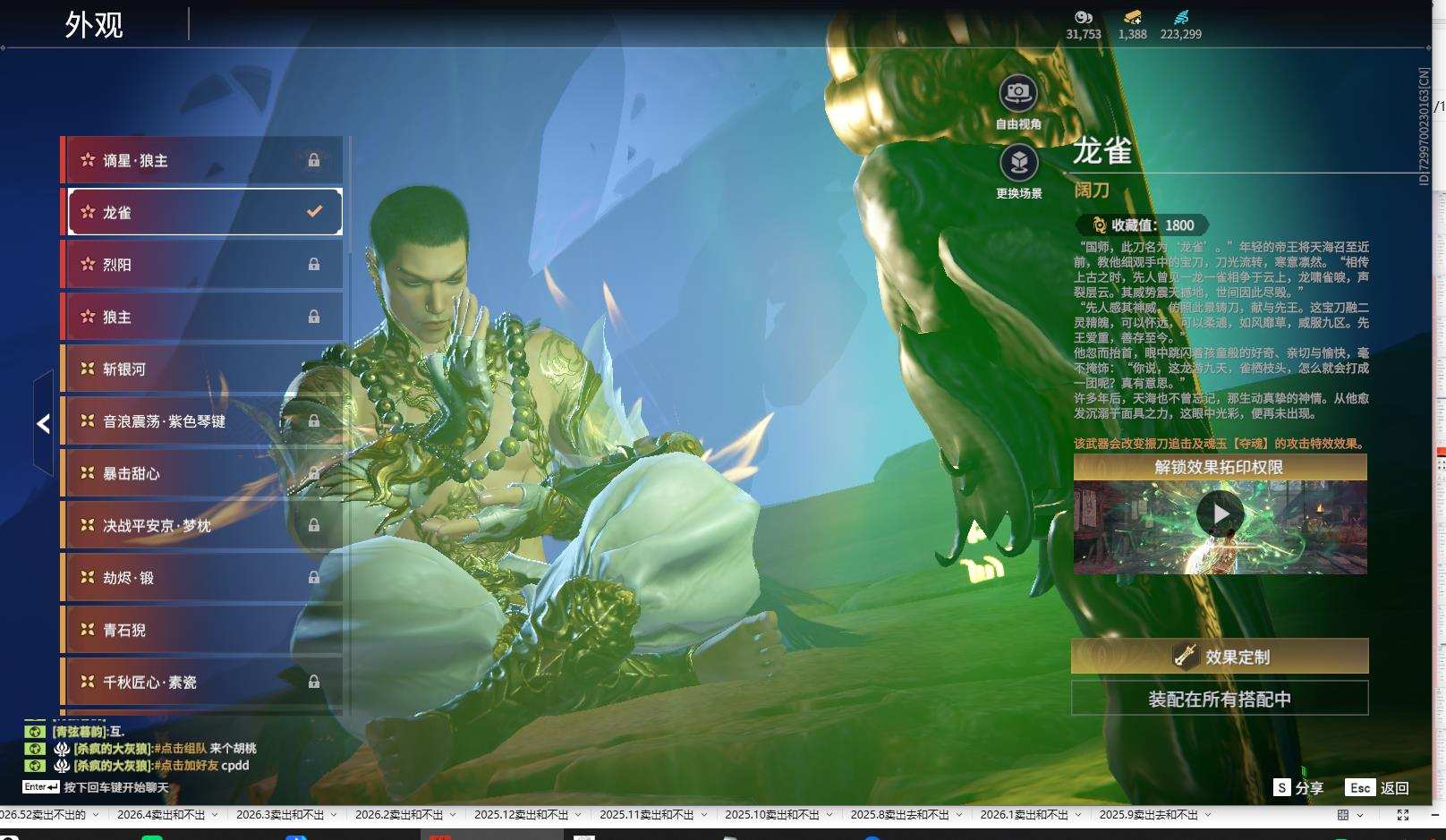Open dropdown arrow of 2025.9卖出去和不出 tab
This screenshot has width=1446, height=840.
1208,815
